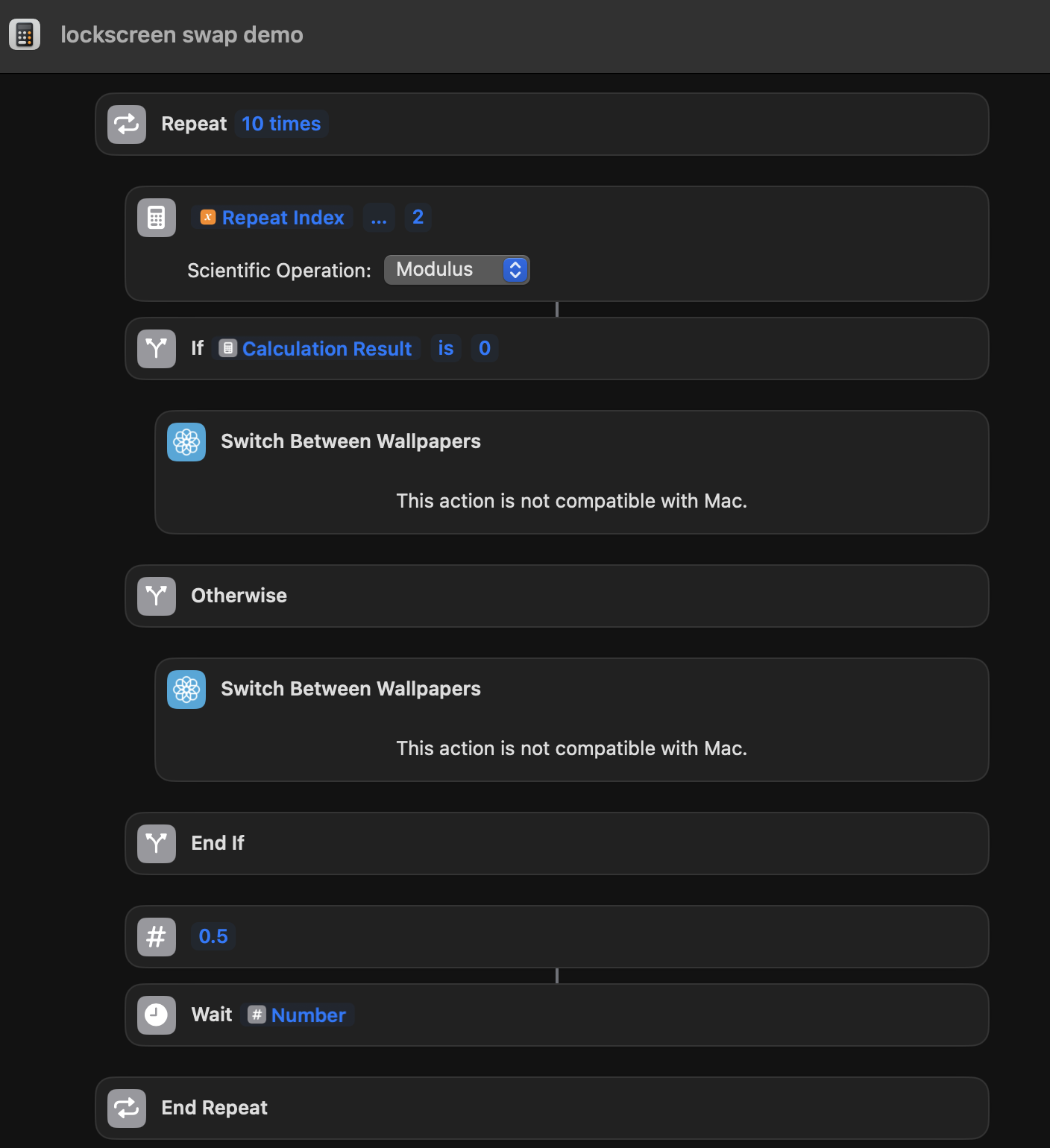Open the calculation operation '...' selector
Screen dimensions: 1050x1148
pyautogui.click(x=378, y=217)
